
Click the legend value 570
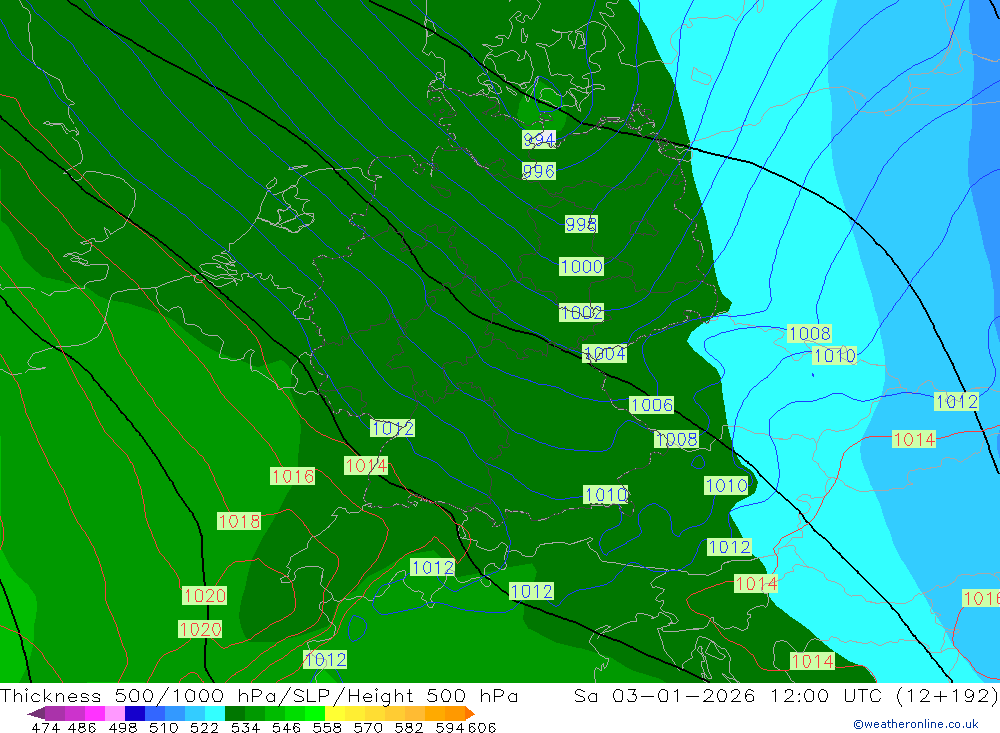[x=367, y=727]
